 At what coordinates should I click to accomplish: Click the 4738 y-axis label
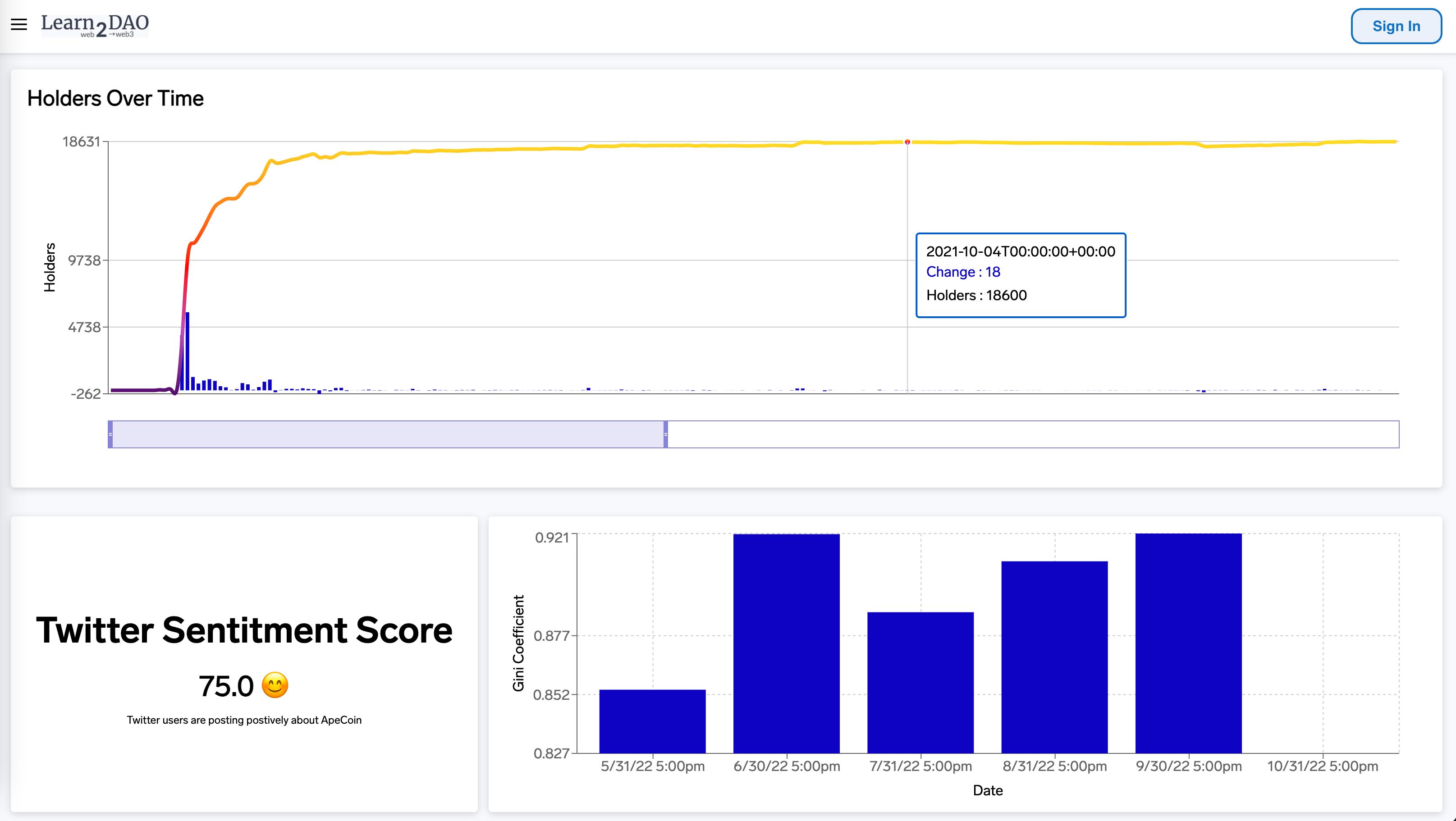(x=84, y=327)
